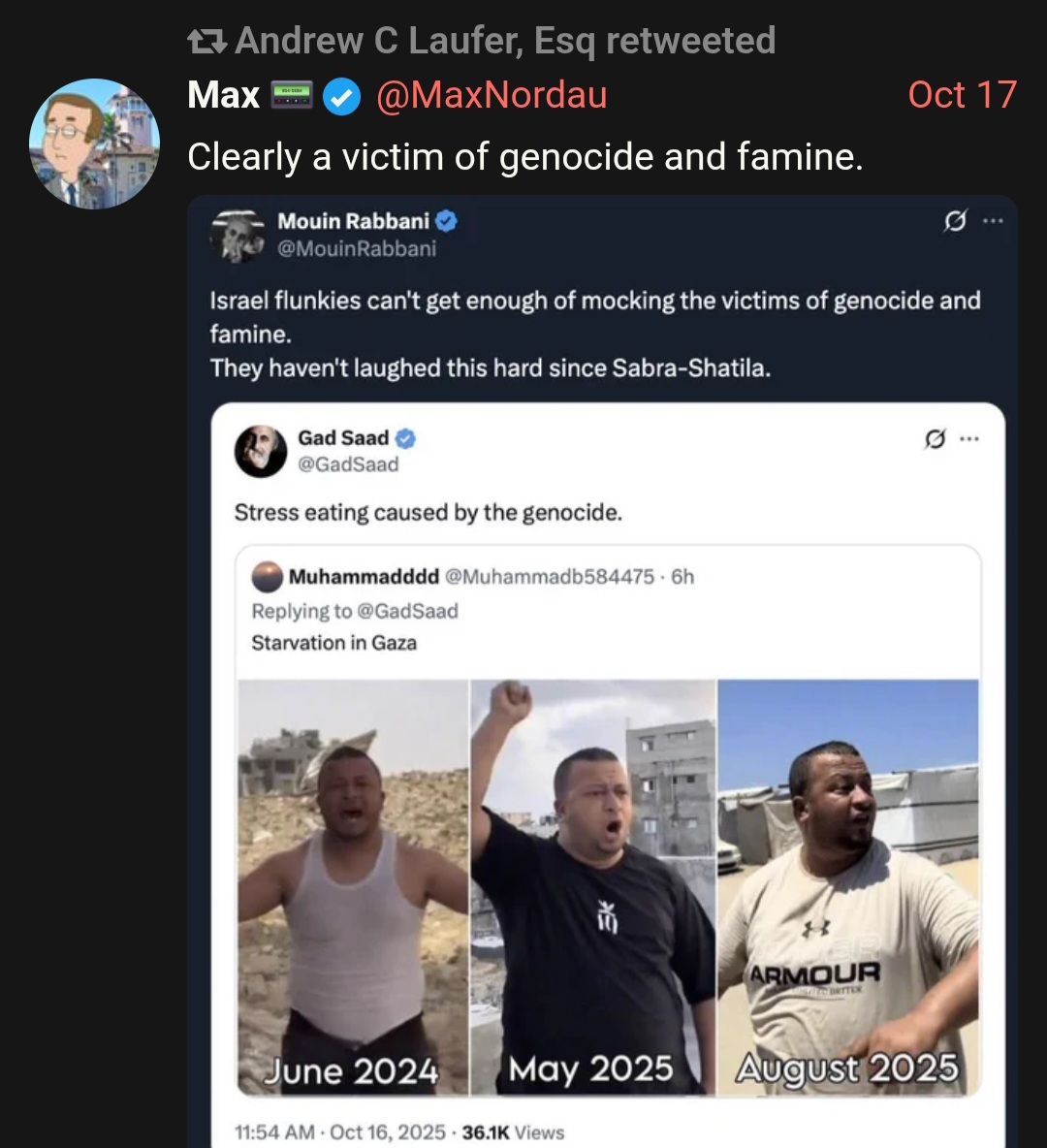The height and width of the screenshot is (1148, 1047).
Task: Click the retweet icon beside Andrew C Laufer
Action: (206, 41)
